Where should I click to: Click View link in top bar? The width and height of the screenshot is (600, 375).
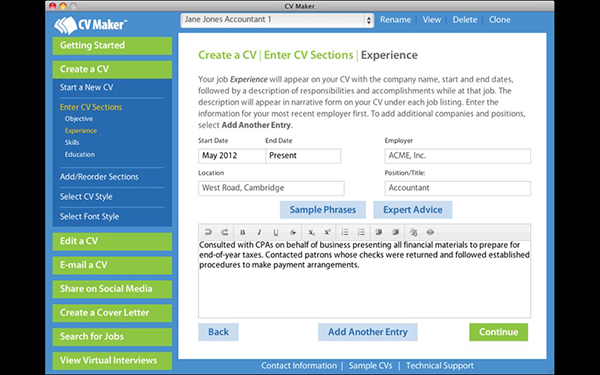432,20
